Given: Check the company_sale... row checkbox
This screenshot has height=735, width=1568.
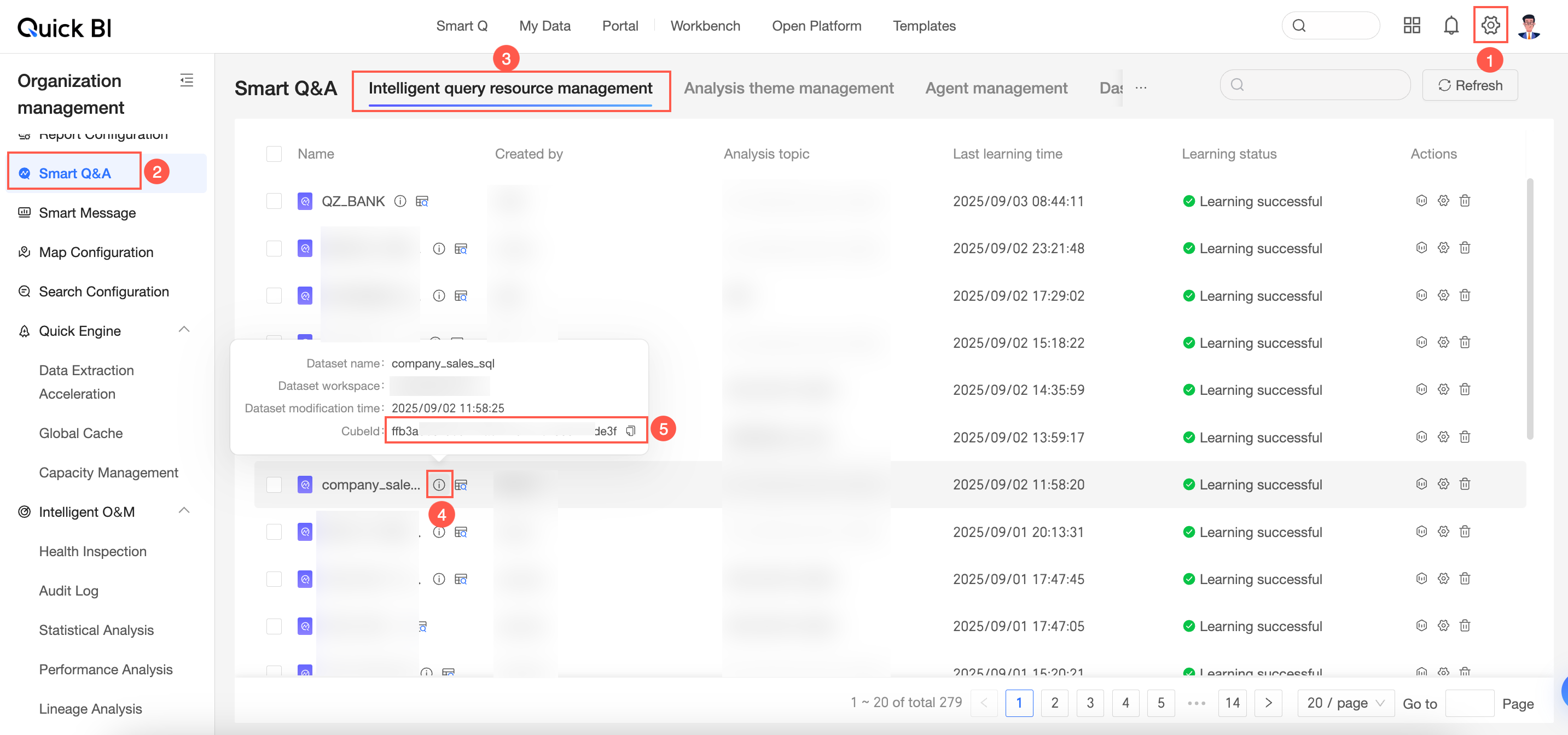Looking at the screenshot, I should click(x=274, y=485).
